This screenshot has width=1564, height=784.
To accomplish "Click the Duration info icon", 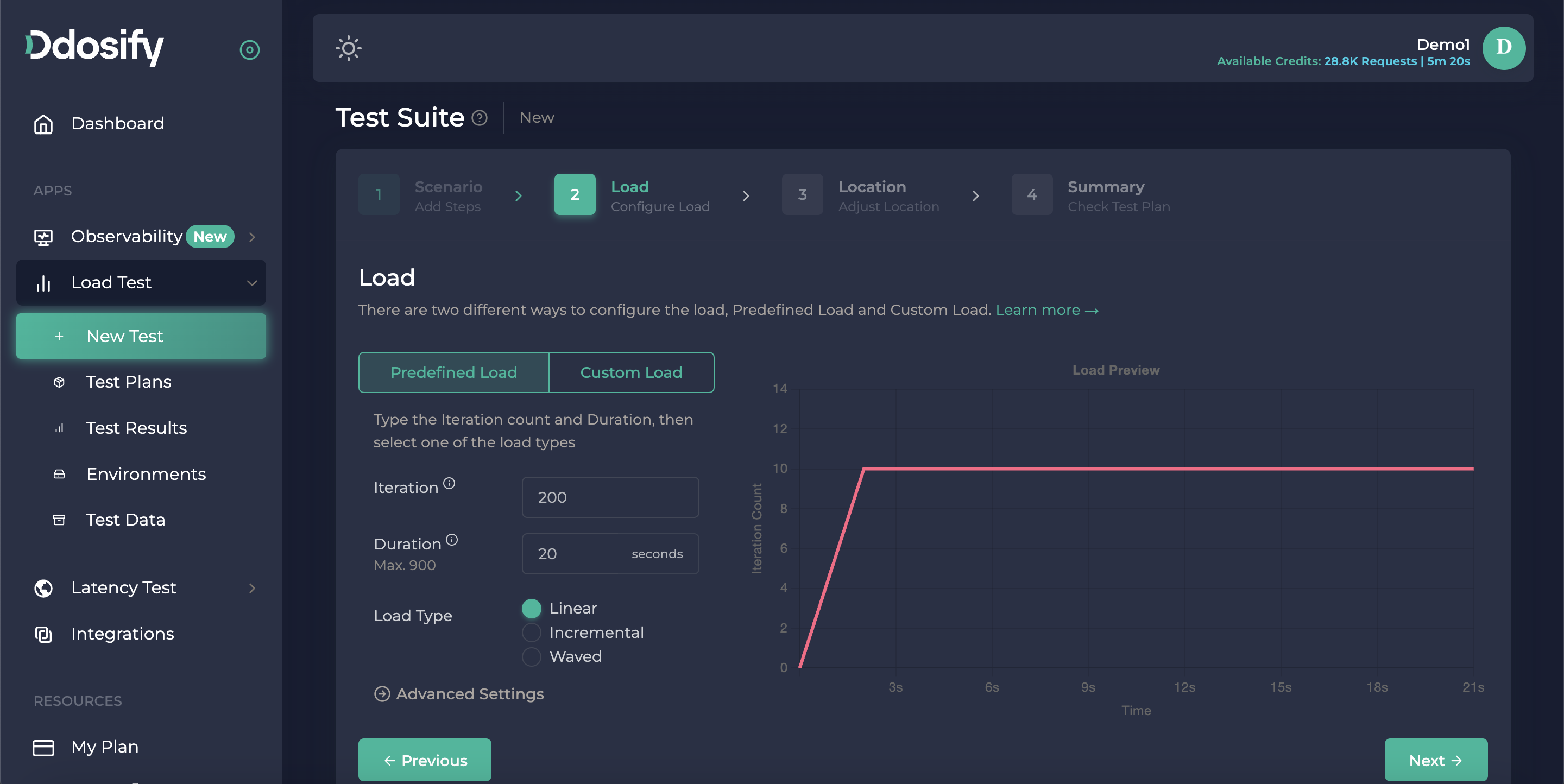I will [x=452, y=540].
